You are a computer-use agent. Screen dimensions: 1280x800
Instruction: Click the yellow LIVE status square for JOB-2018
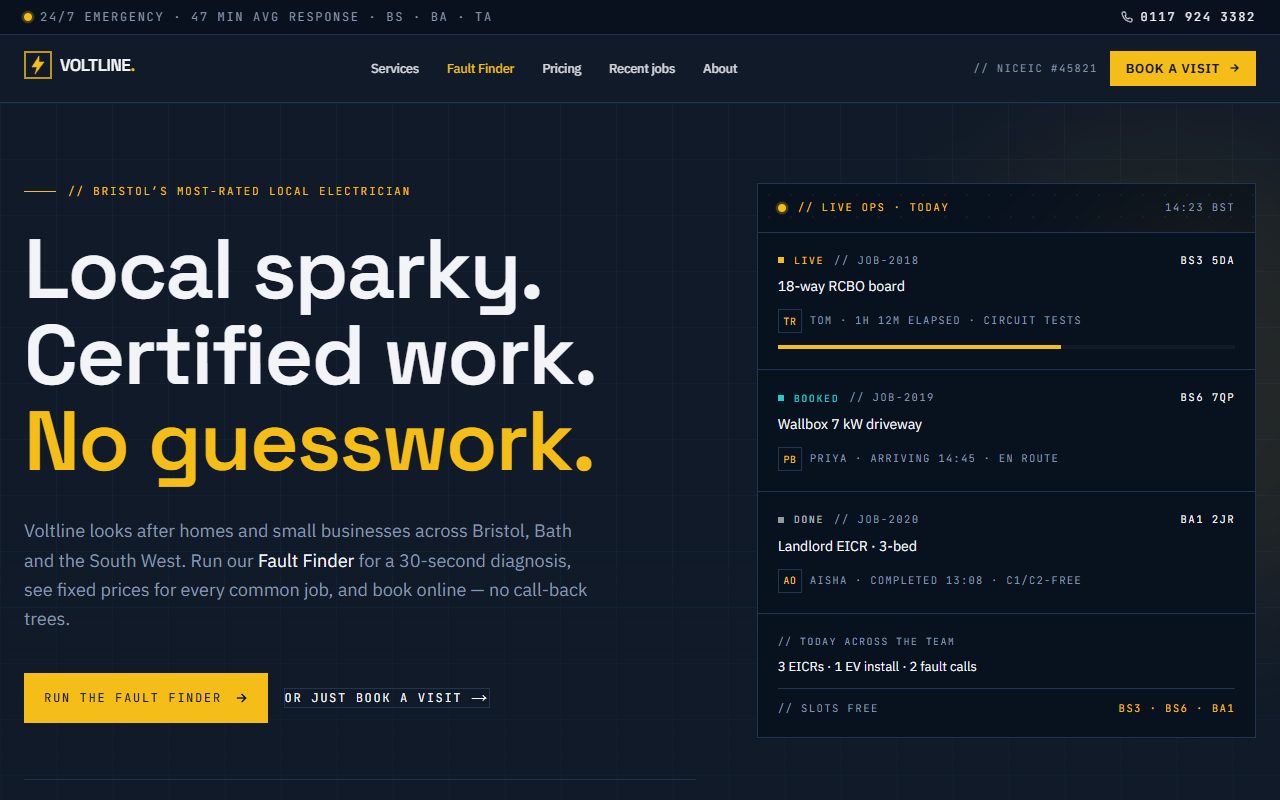click(781, 260)
